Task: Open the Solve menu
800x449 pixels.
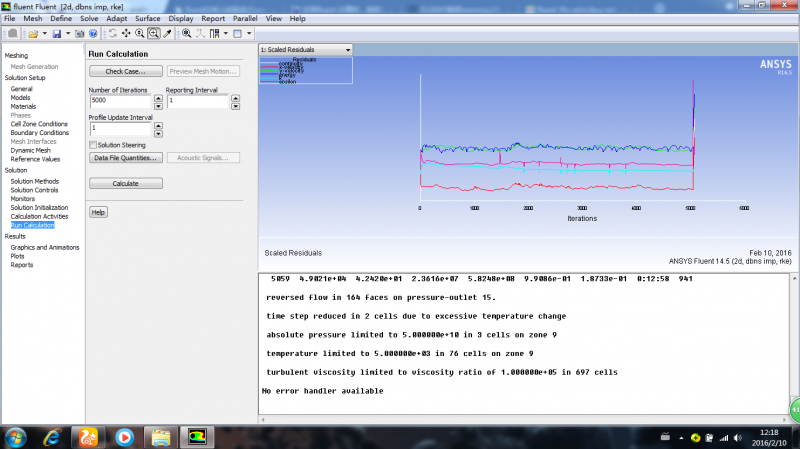Action: pos(89,18)
